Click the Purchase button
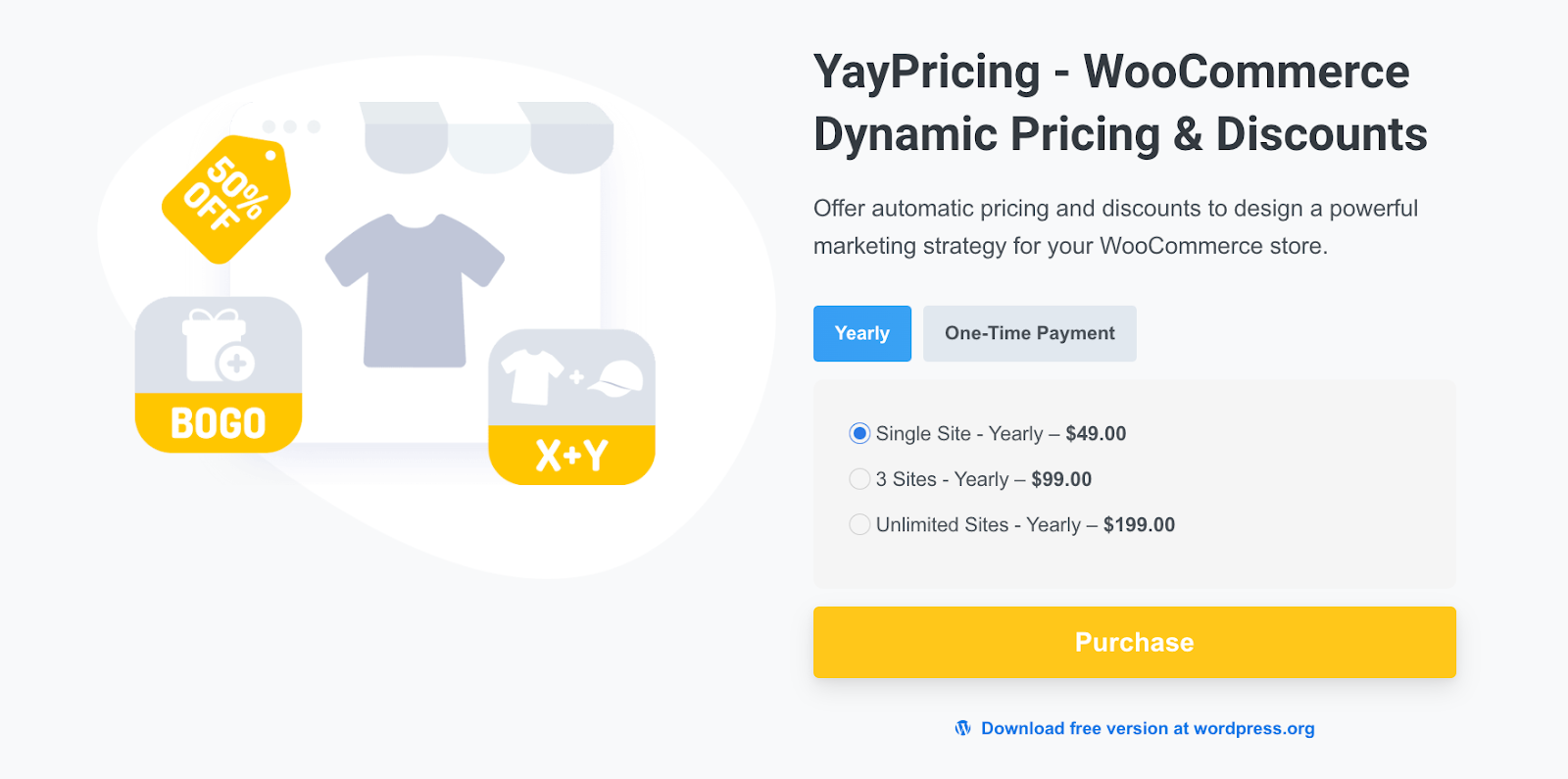Screen dimensions: 1568x779 1134,642
